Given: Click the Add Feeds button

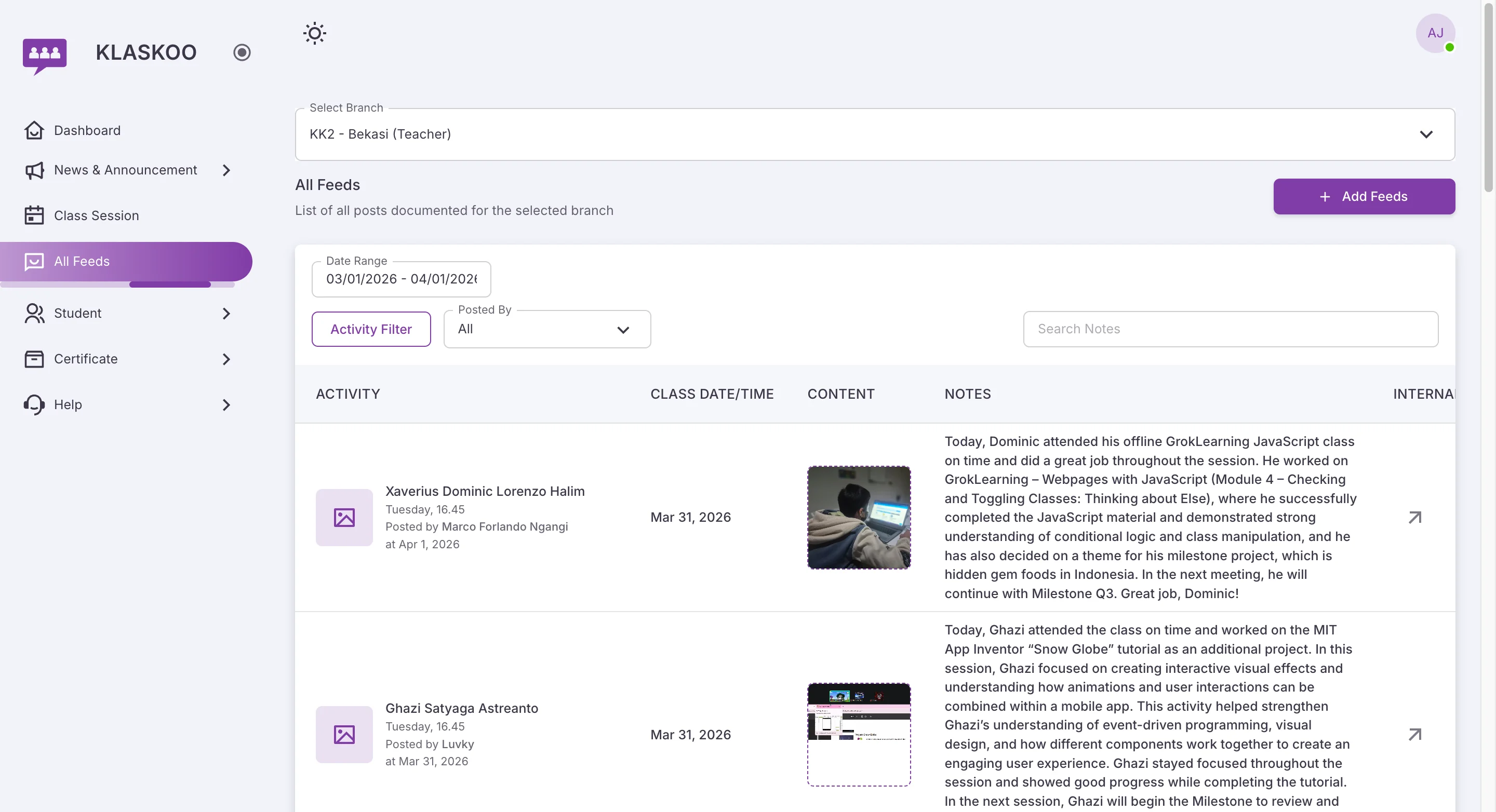Looking at the screenshot, I should pos(1364,196).
